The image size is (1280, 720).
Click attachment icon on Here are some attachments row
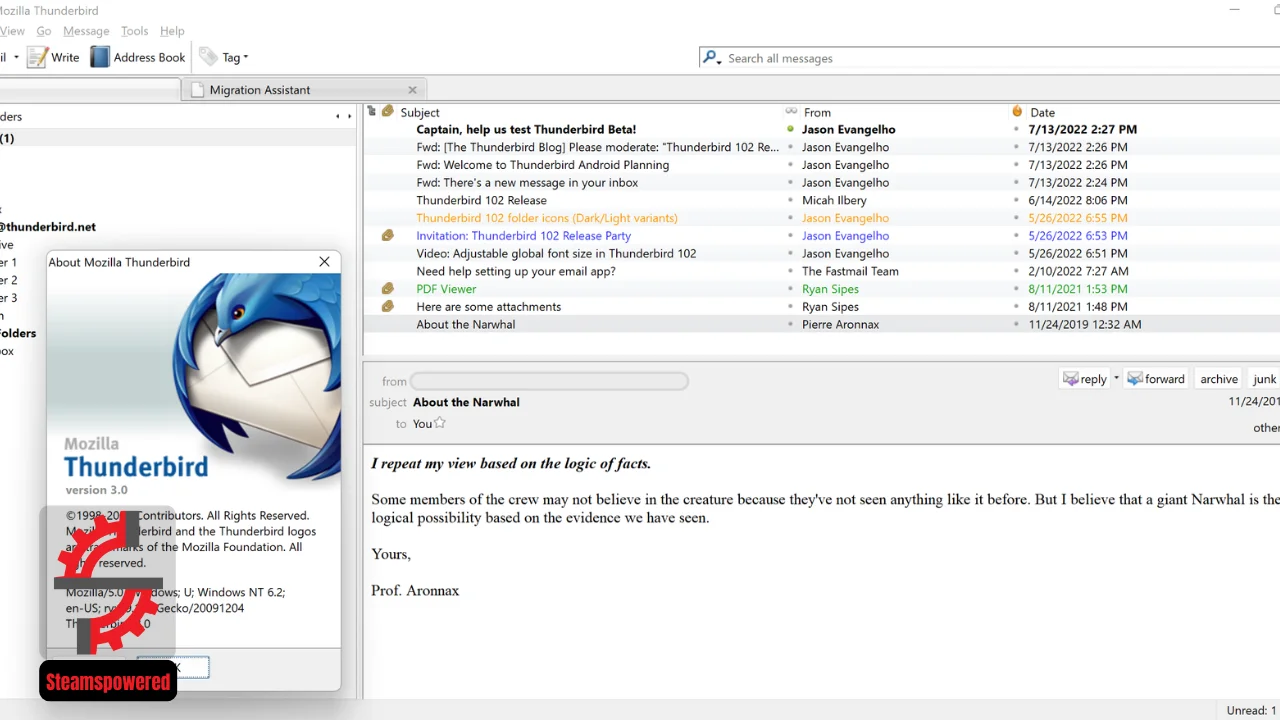[x=388, y=307]
